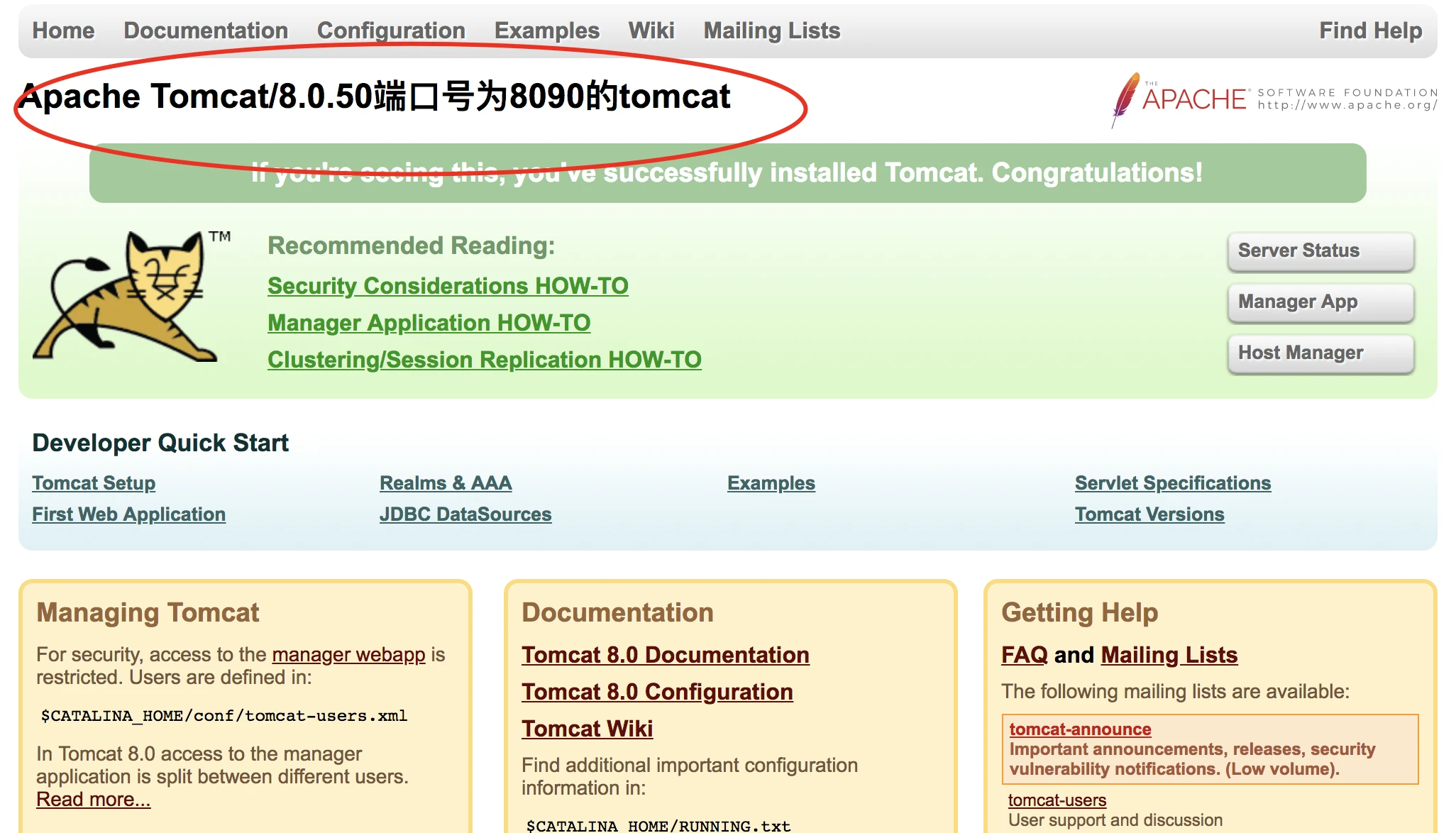Open Examples in the top navigation bar
The height and width of the screenshot is (833, 1456).
[x=546, y=31]
